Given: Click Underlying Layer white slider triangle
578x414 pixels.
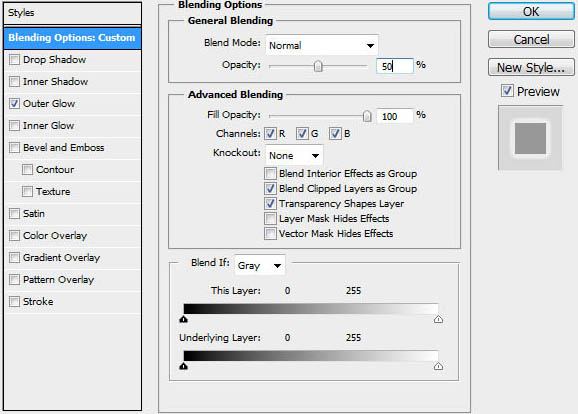Looking at the screenshot, I should point(438,366).
